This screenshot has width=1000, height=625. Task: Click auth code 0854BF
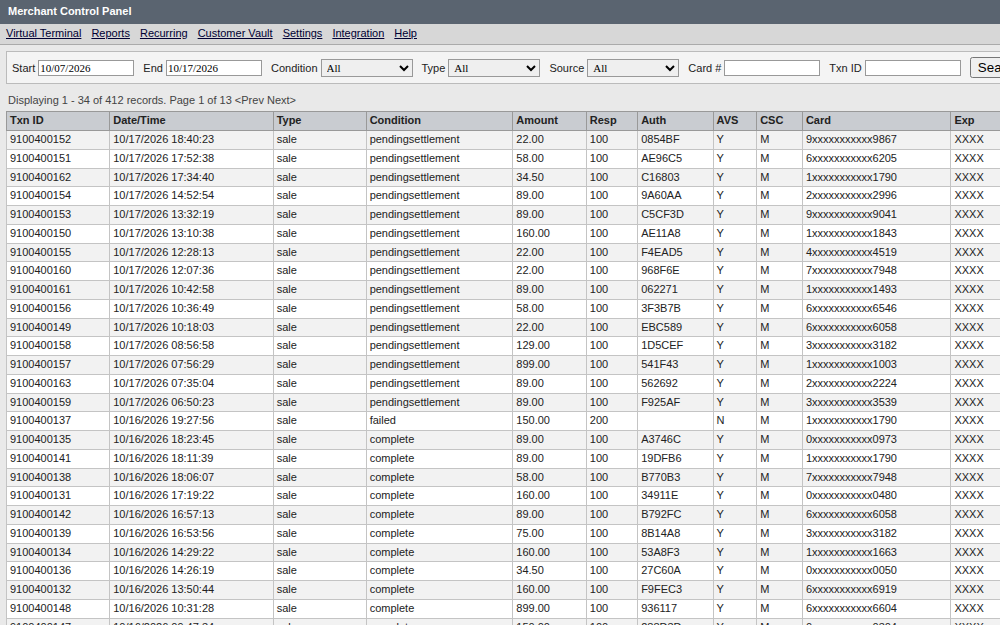[660, 139]
